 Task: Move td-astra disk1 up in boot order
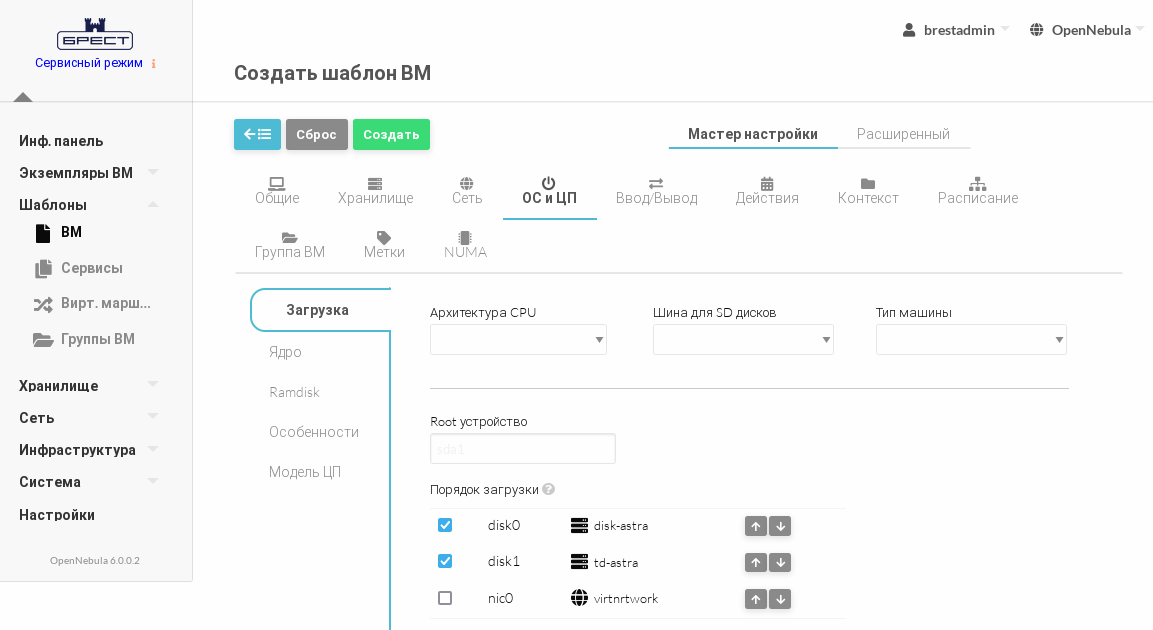pos(756,563)
